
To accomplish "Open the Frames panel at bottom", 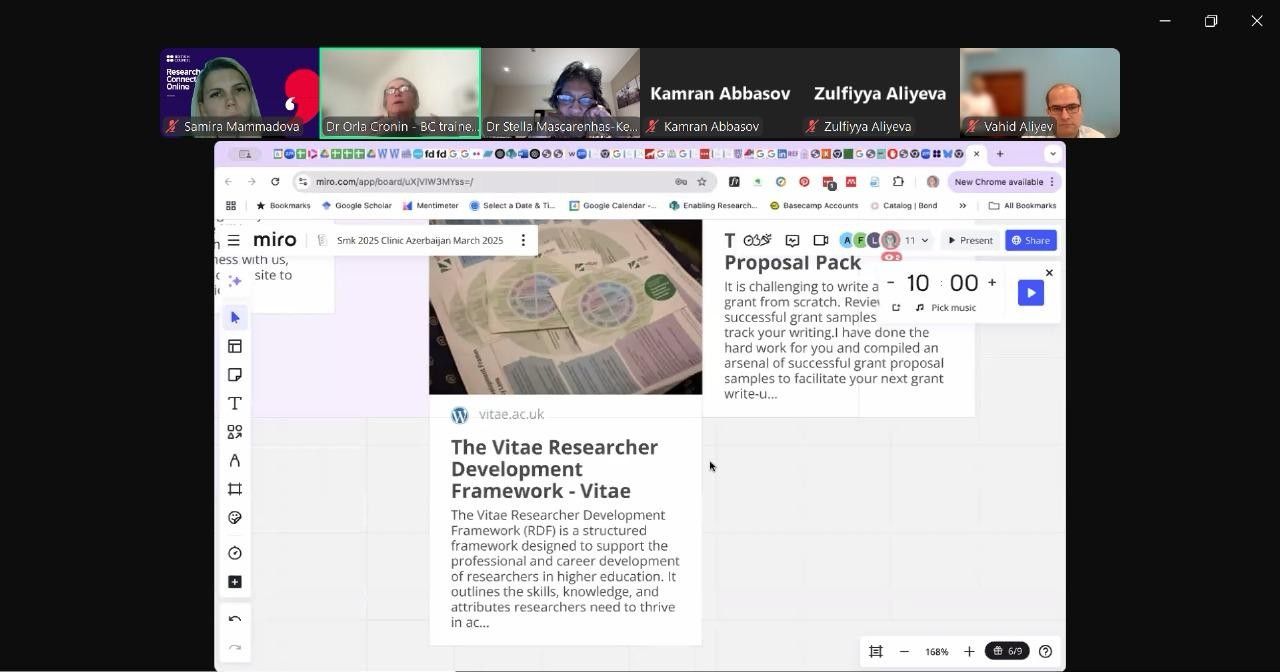I will [876, 652].
